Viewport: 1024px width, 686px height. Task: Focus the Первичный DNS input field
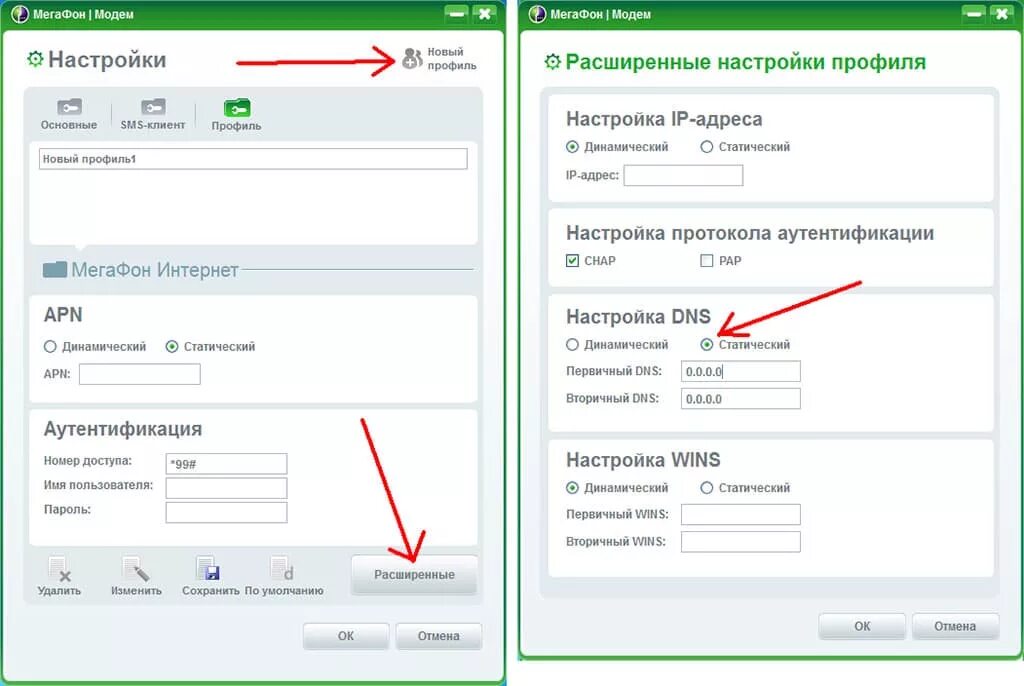(x=741, y=371)
